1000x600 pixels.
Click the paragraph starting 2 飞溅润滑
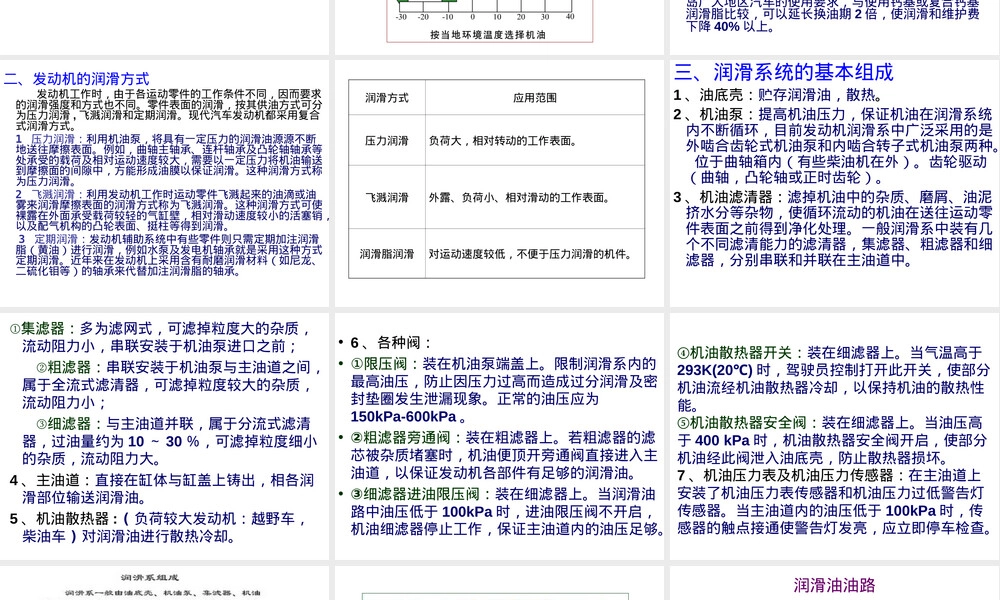tap(172, 210)
